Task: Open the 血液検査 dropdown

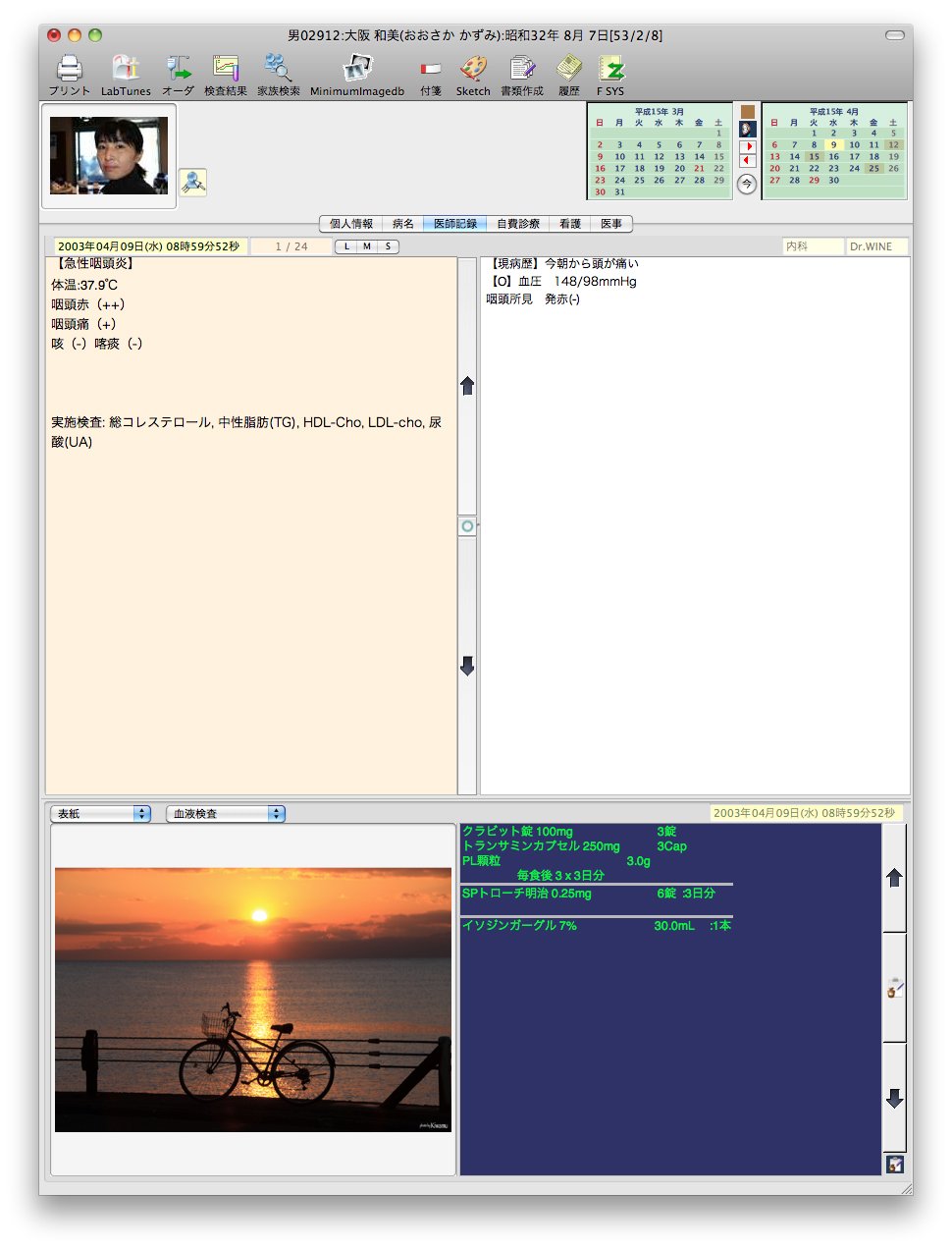Action: (226, 814)
